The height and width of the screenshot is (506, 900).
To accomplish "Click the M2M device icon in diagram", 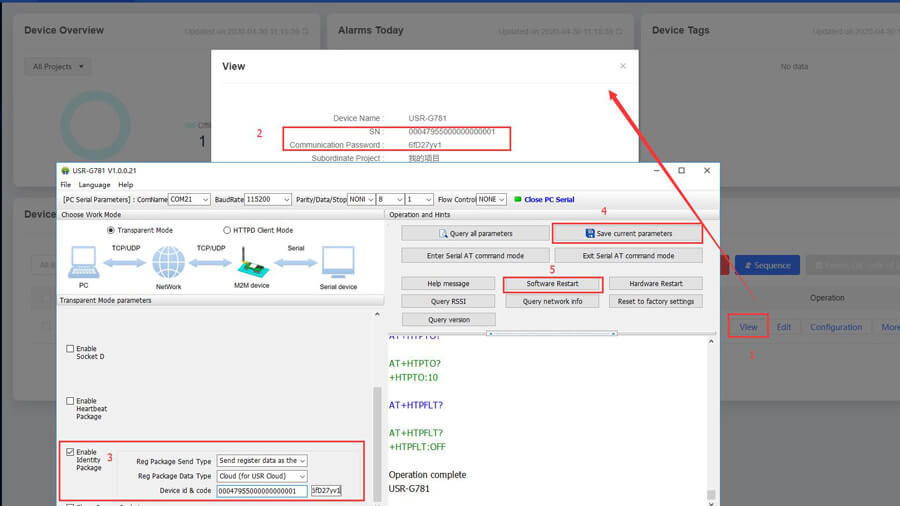I will (x=251, y=262).
